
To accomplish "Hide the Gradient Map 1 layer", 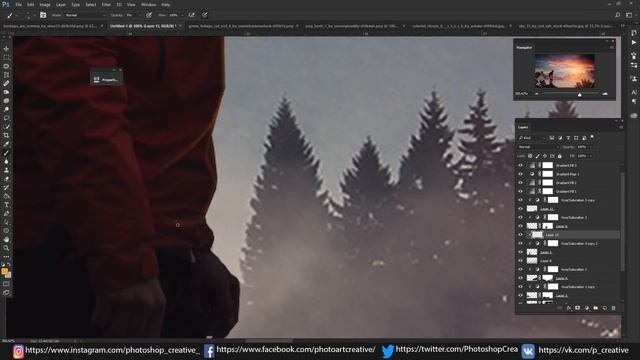I will pyautogui.click(x=520, y=174).
